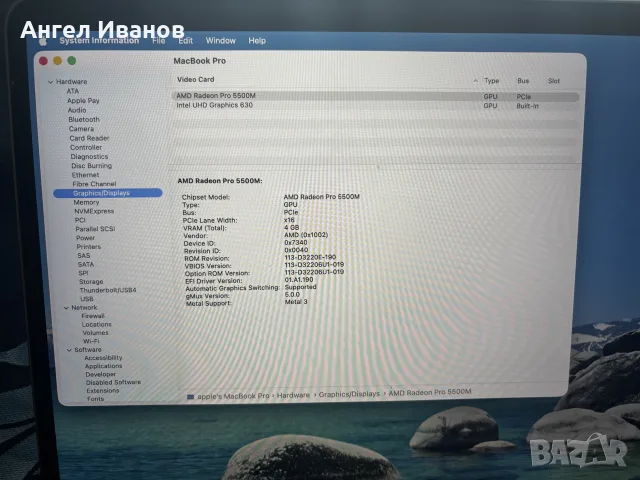Select Fonts under Software
The height and width of the screenshot is (480, 640).
coord(95,399)
